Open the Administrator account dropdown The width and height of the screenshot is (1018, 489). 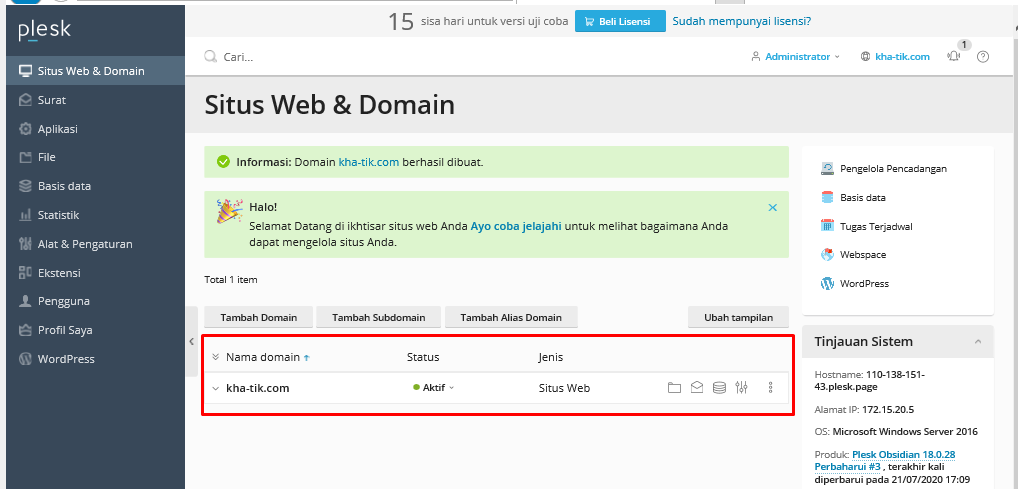pyautogui.click(x=795, y=56)
